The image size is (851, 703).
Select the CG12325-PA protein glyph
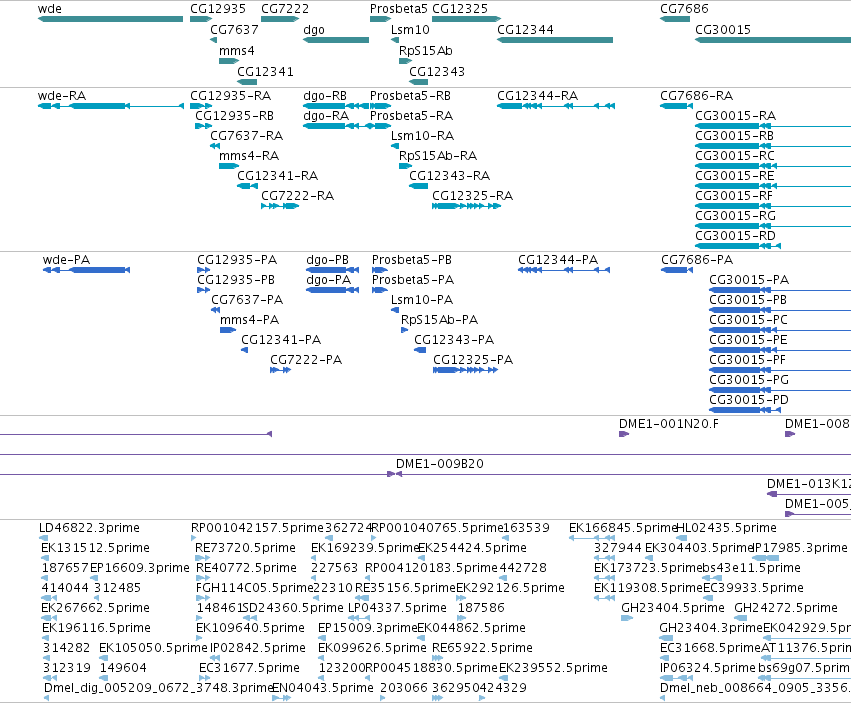465,370
